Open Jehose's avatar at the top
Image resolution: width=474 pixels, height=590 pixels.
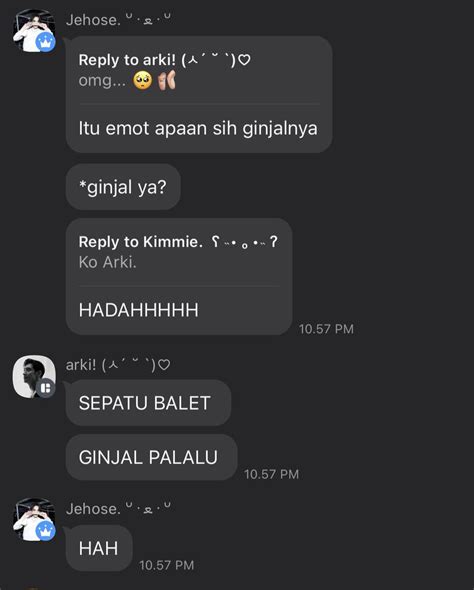tap(34, 31)
